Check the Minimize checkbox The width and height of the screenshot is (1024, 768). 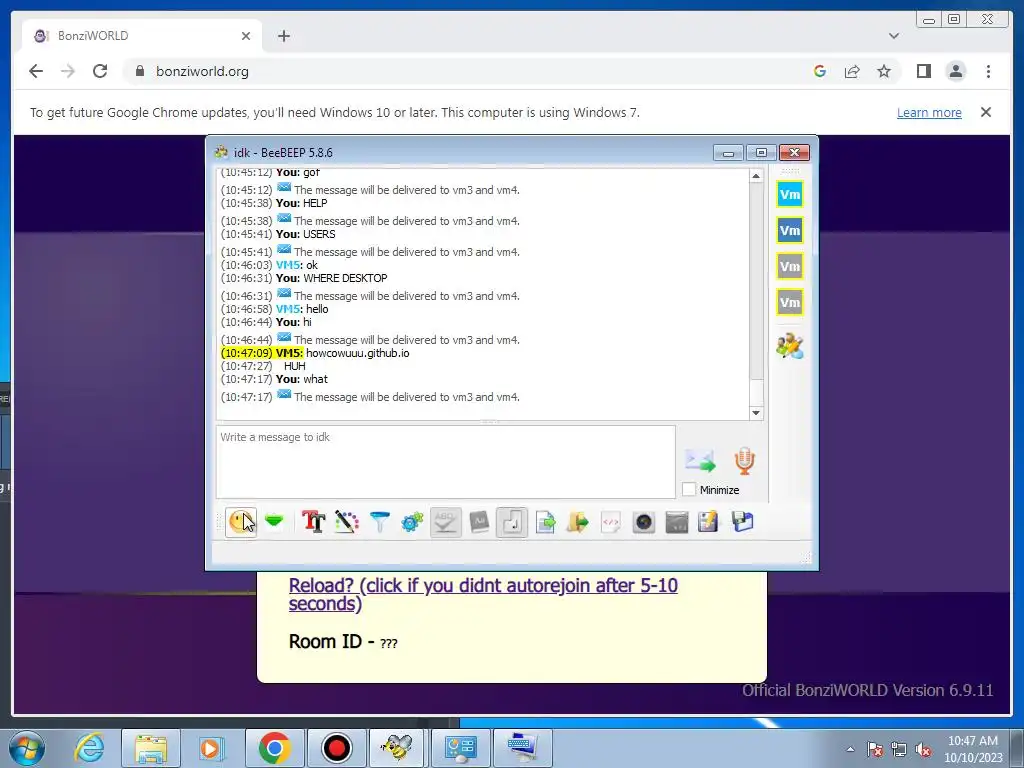pyautogui.click(x=689, y=489)
